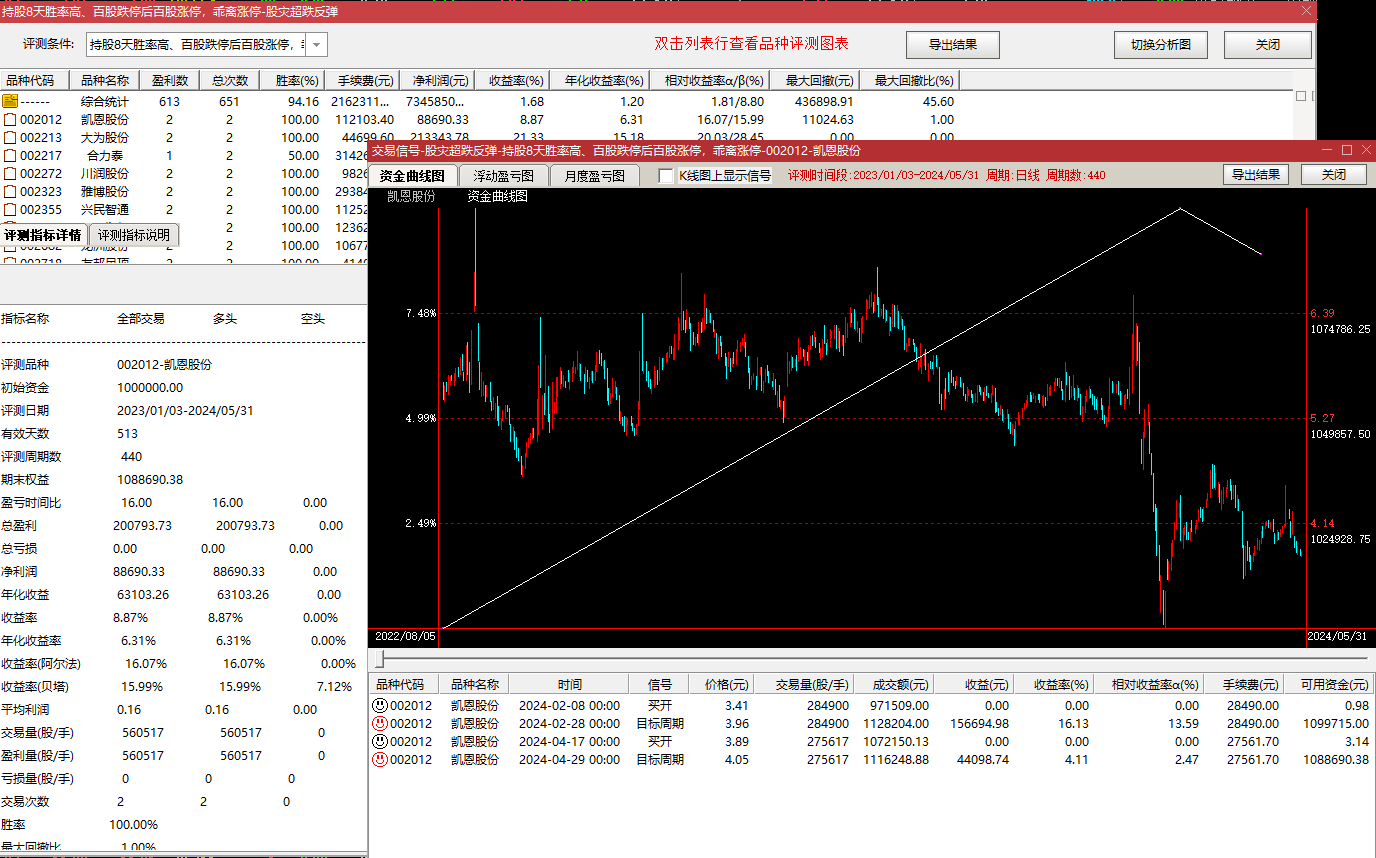This screenshot has height=858, width=1376.
Task: Open the 评测条件 dropdown arrow
Action: [316, 44]
